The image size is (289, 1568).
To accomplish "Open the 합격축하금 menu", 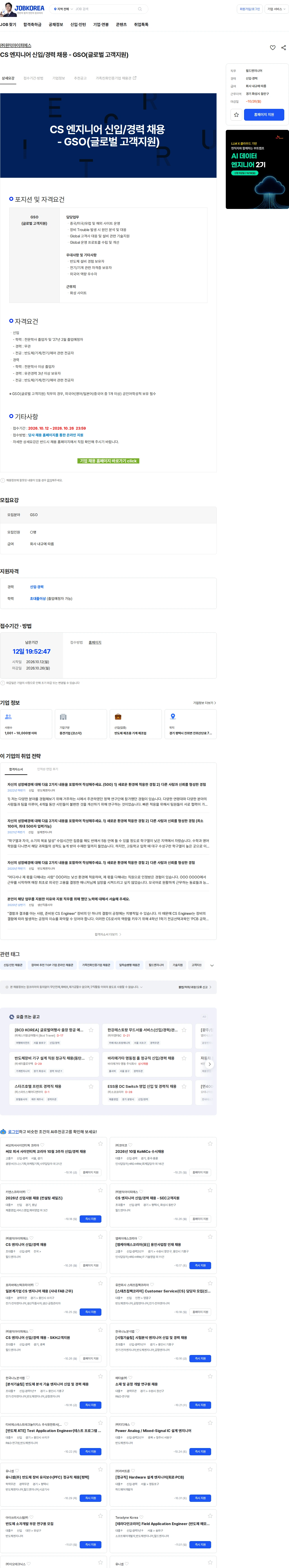I will [32, 24].
